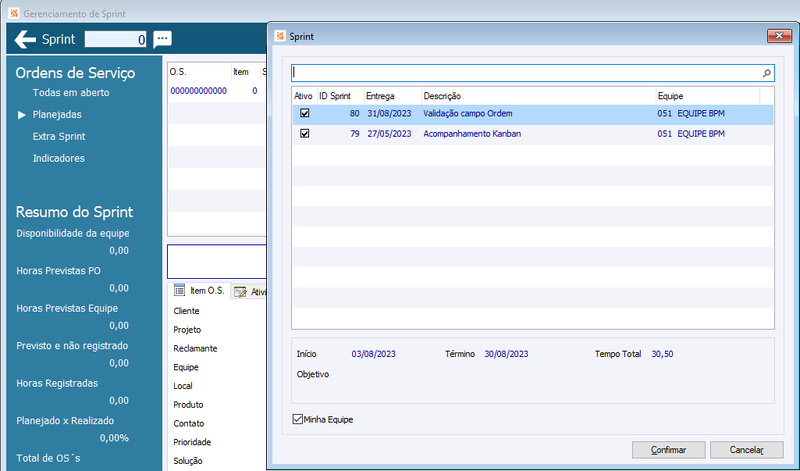Click the Gerenciamento de Sprint window icon
The height and width of the screenshot is (471, 800).
(x=14, y=13)
